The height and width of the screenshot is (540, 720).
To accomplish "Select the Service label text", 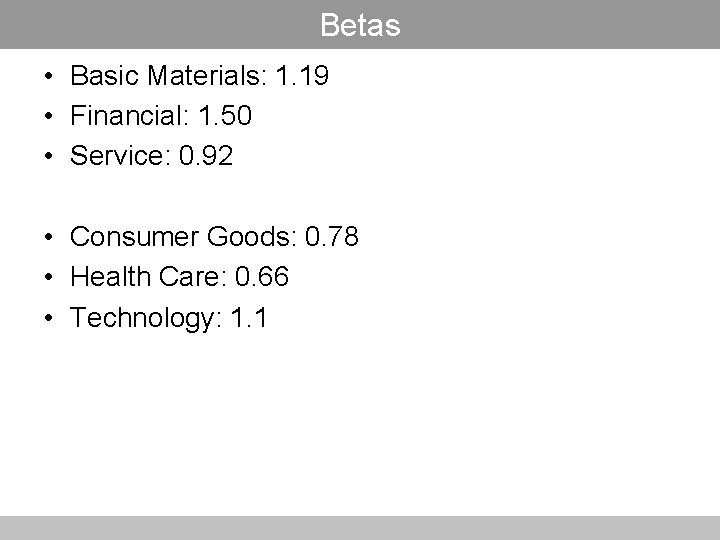I will (116, 157).
